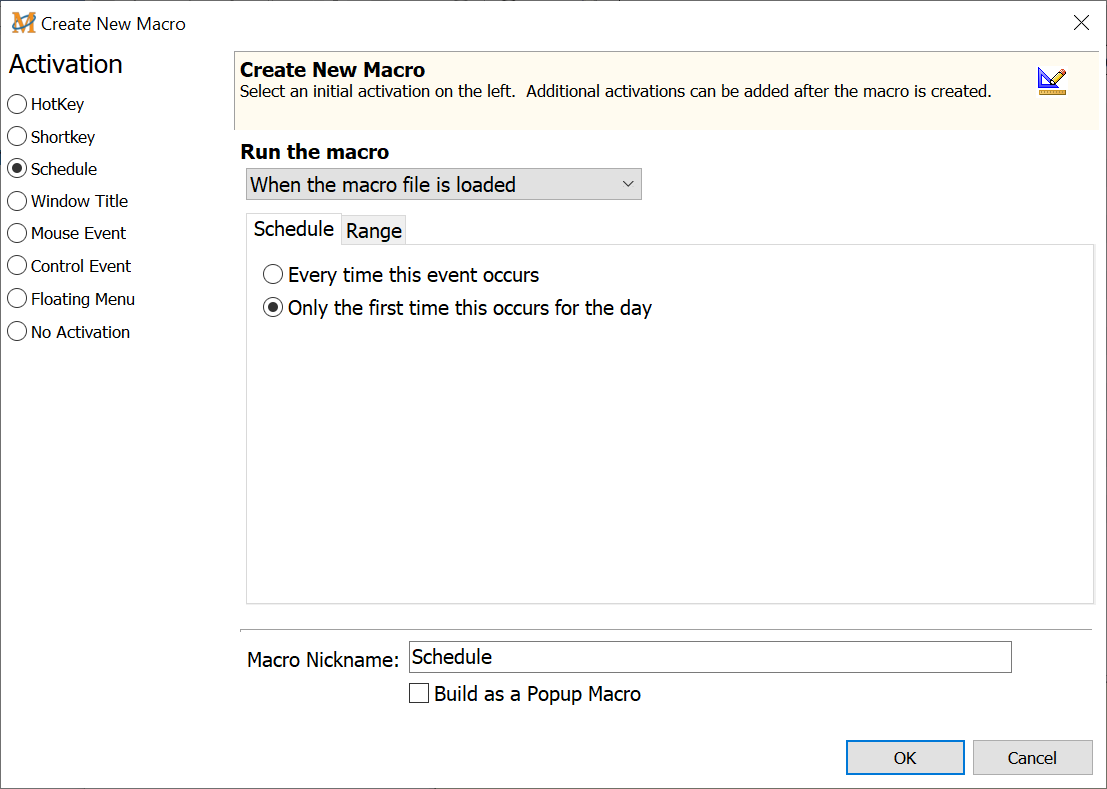
Task: Enable Build as a Popup Macro
Action: coord(420,693)
